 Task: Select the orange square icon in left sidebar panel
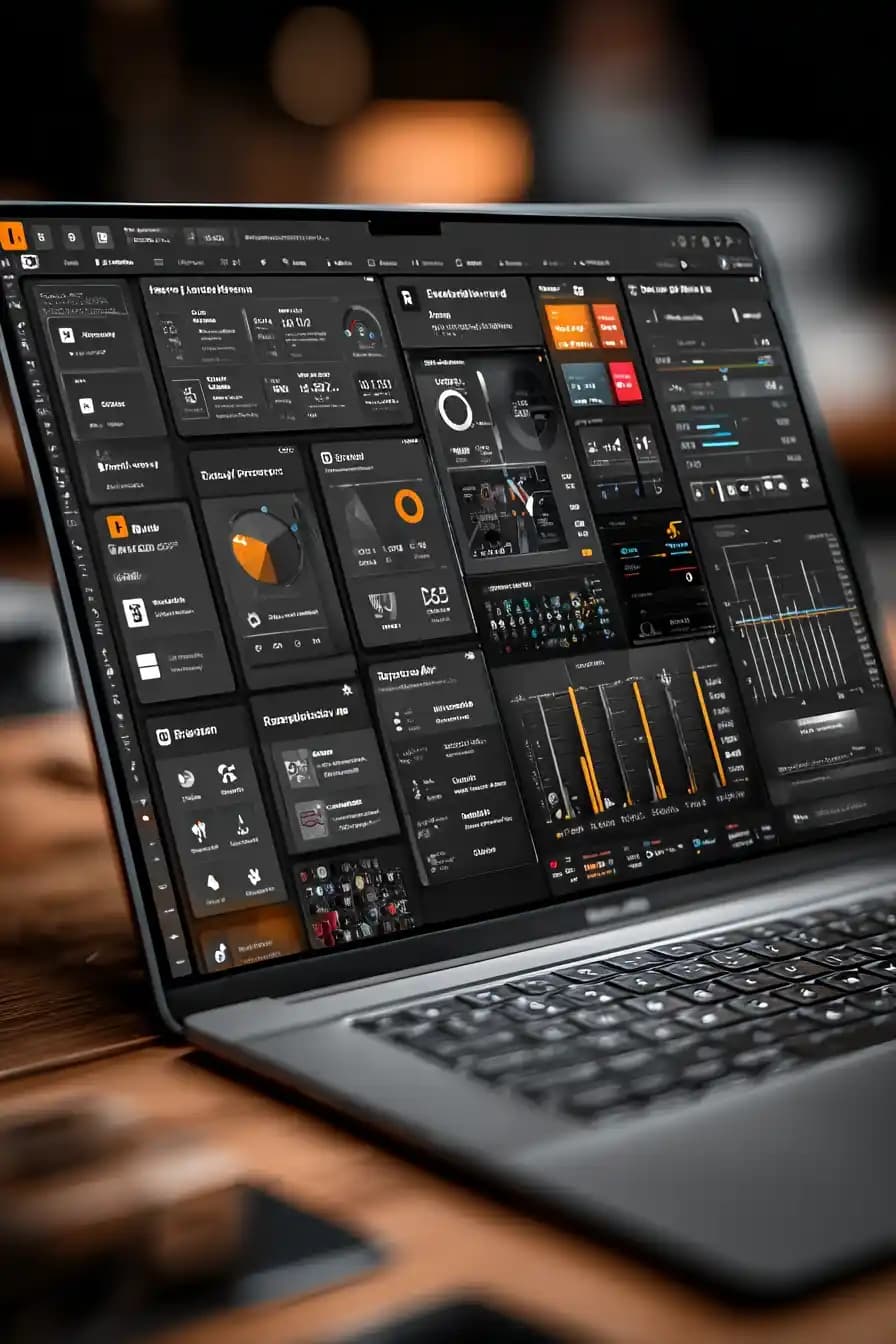(x=117, y=526)
